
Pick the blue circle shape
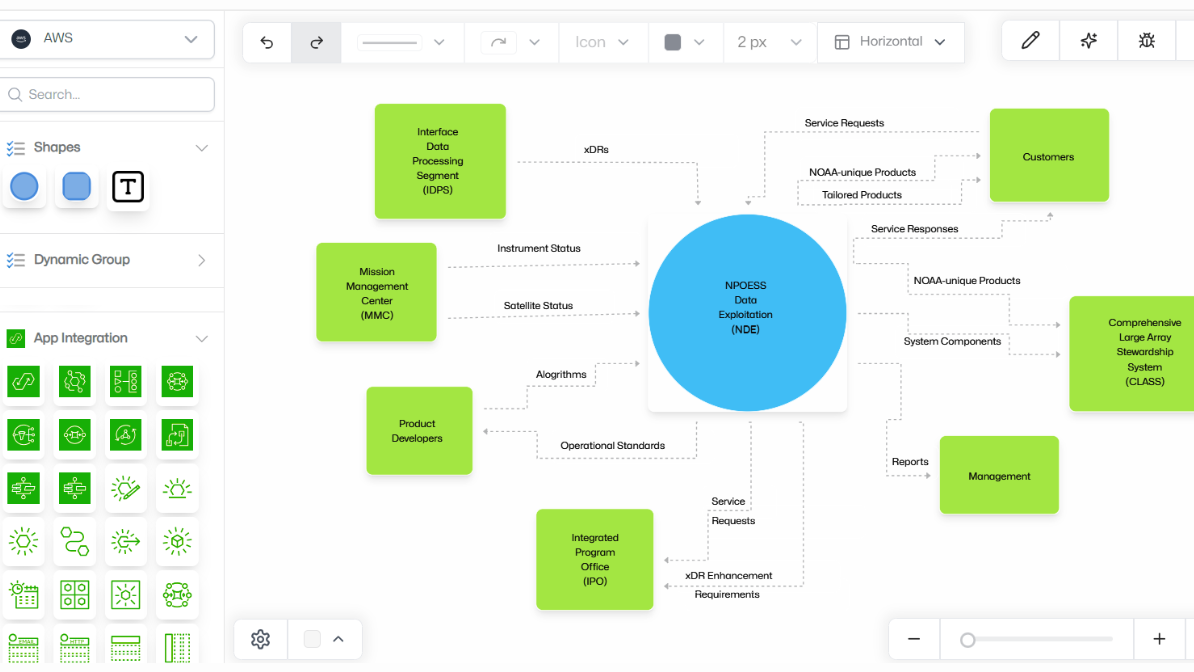24,187
